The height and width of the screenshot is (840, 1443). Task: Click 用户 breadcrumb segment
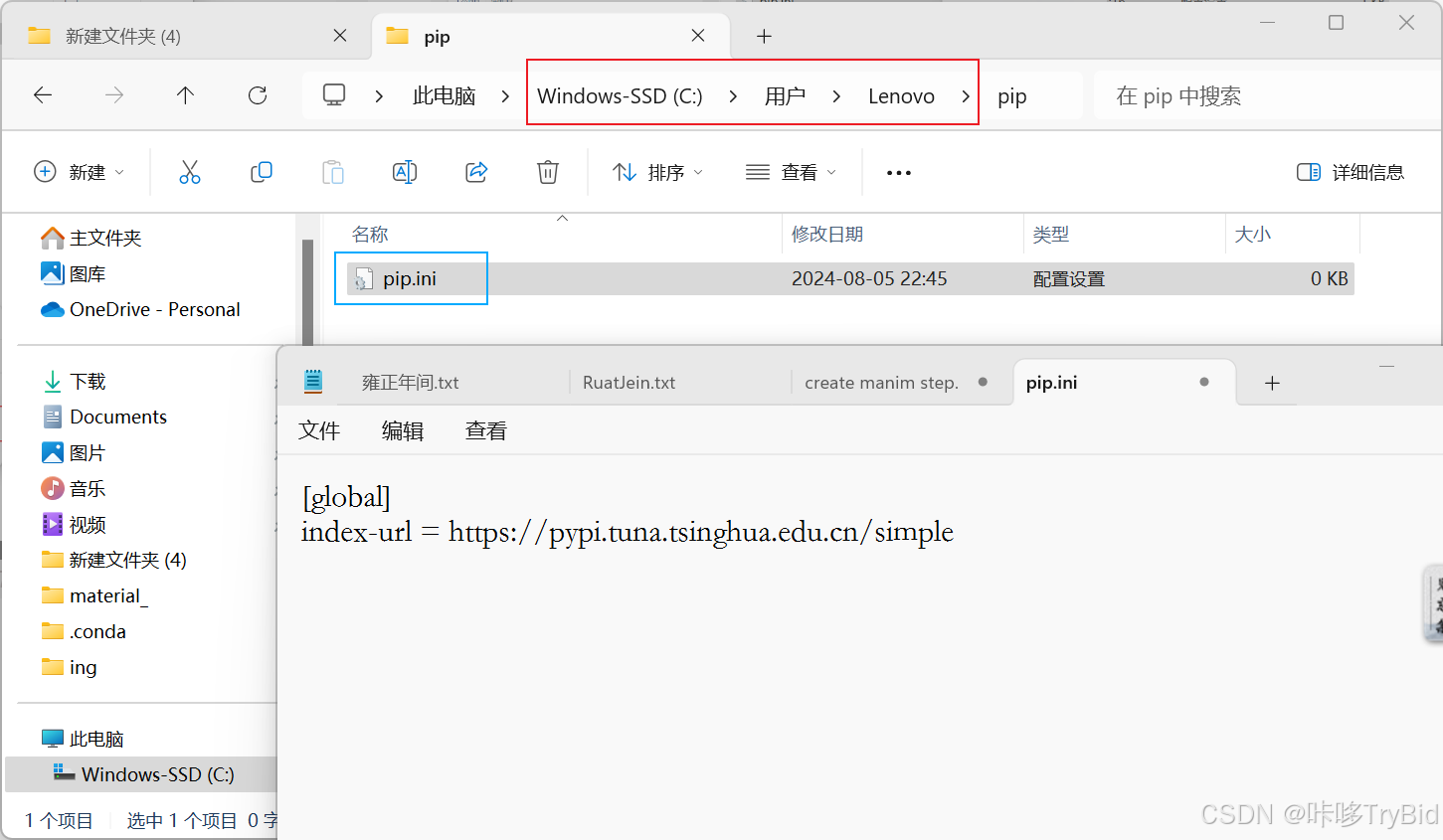(785, 96)
